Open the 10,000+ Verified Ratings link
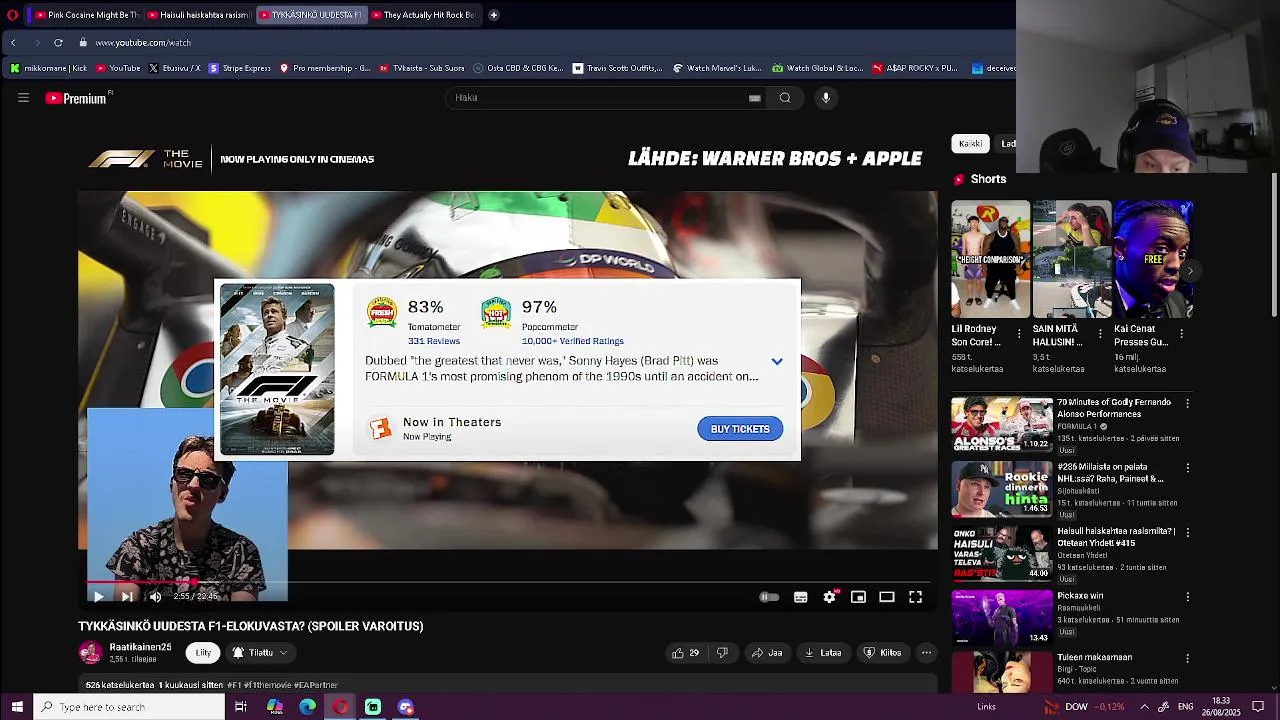This screenshot has width=1280, height=720. [x=572, y=341]
